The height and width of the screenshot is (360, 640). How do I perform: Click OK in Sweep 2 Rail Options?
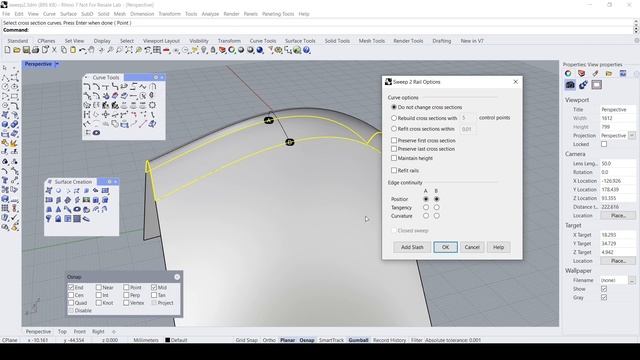coord(445,247)
